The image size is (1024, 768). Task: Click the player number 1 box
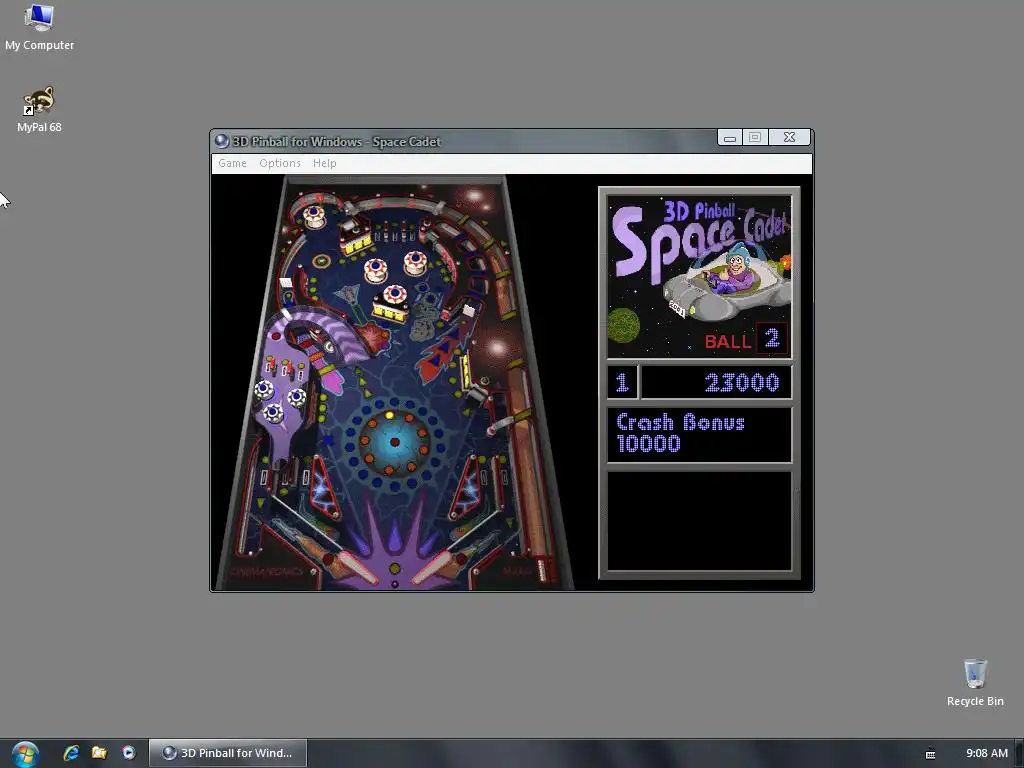[x=622, y=382]
